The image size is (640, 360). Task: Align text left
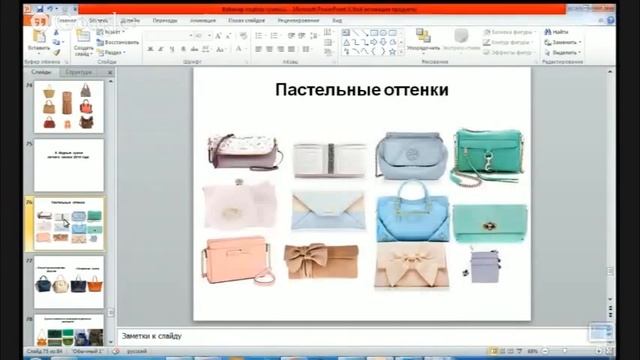(258, 49)
